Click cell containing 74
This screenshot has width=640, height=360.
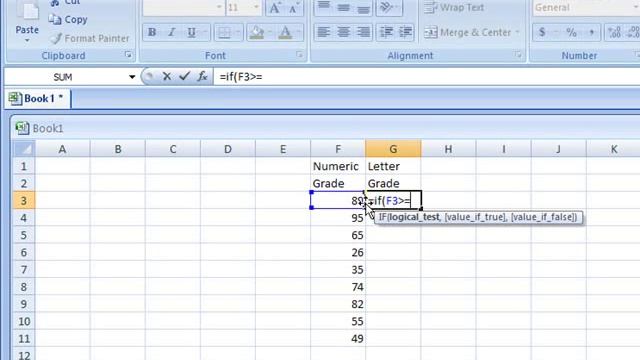pyautogui.click(x=338, y=287)
